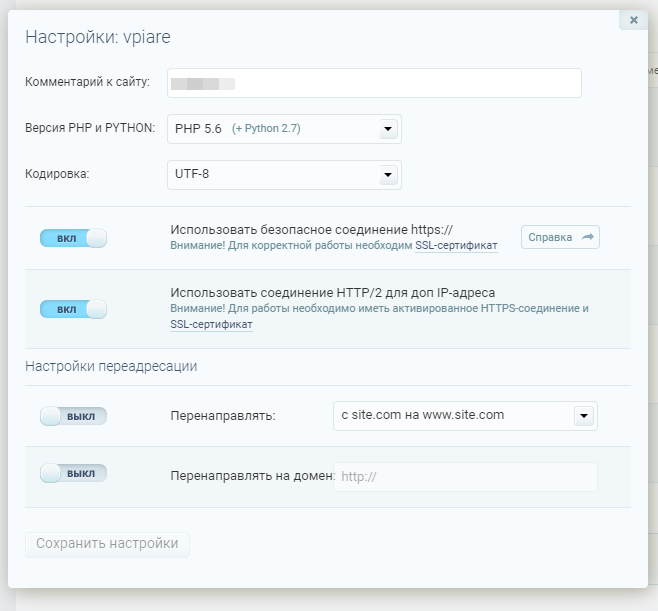Image resolution: width=658 pixels, height=611 pixels.
Task: Click the arrow icon on the UTF-8 encoding selector
Action: [388, 175]
